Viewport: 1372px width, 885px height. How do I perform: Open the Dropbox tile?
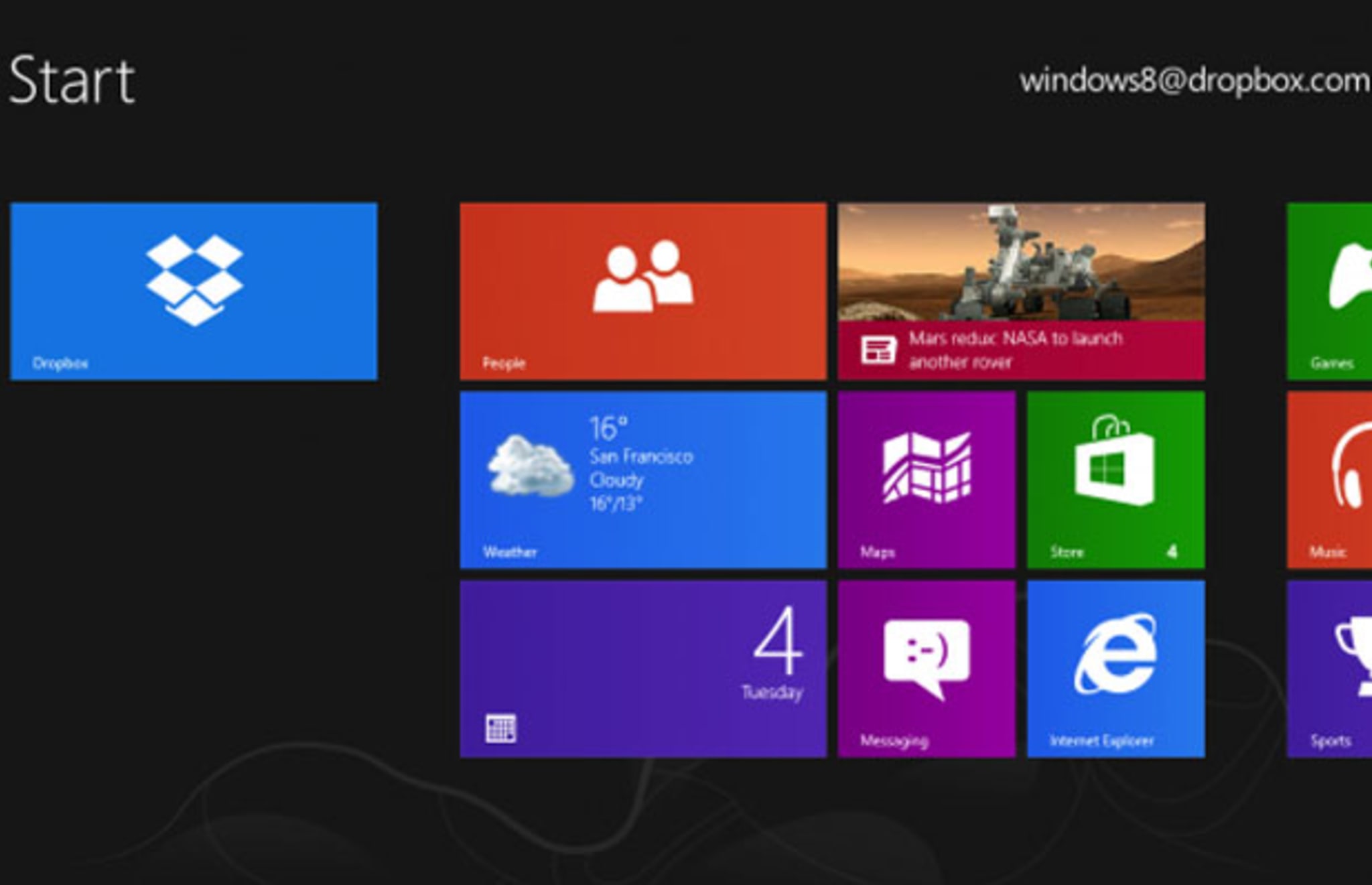194,291
